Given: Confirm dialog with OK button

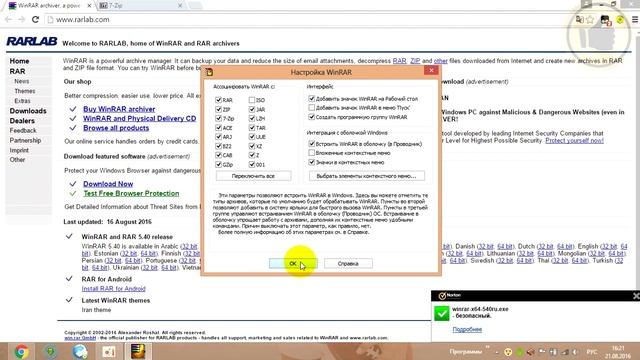Looking at the screenshot, I should (293, 264).
